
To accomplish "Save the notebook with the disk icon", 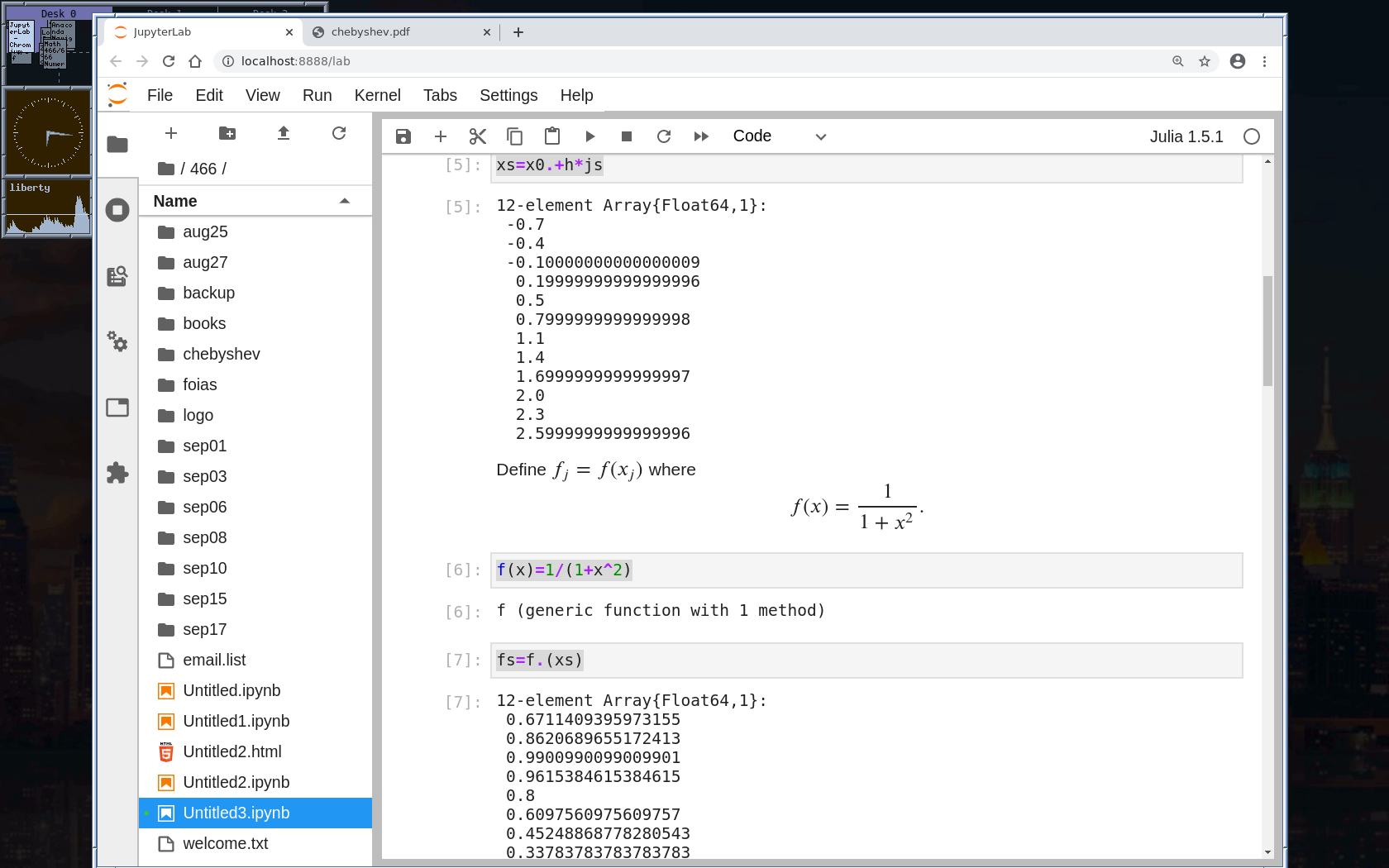I will coord(403,136).
